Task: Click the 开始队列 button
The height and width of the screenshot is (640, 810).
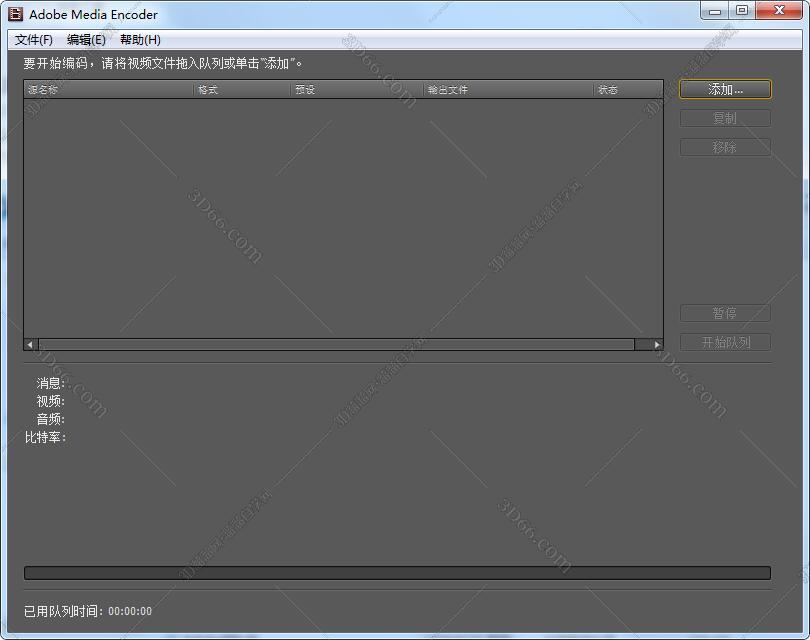Action: click(725, 342)
